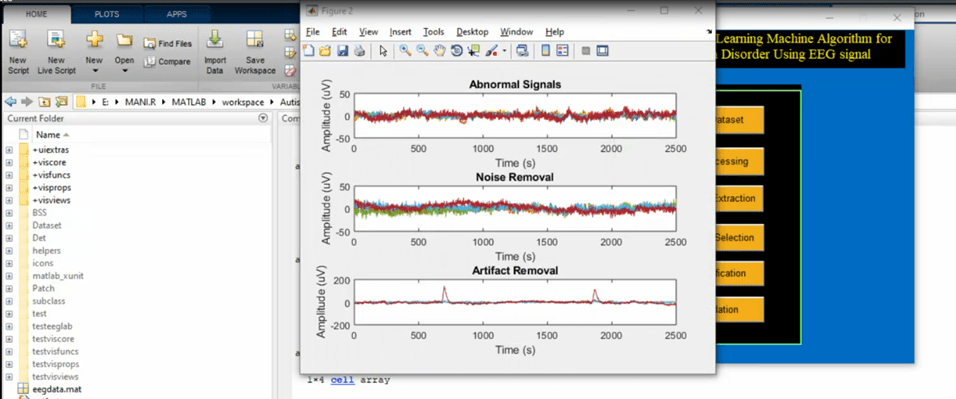
Task: Click Compare in ribbon
Action: [168, 62]
